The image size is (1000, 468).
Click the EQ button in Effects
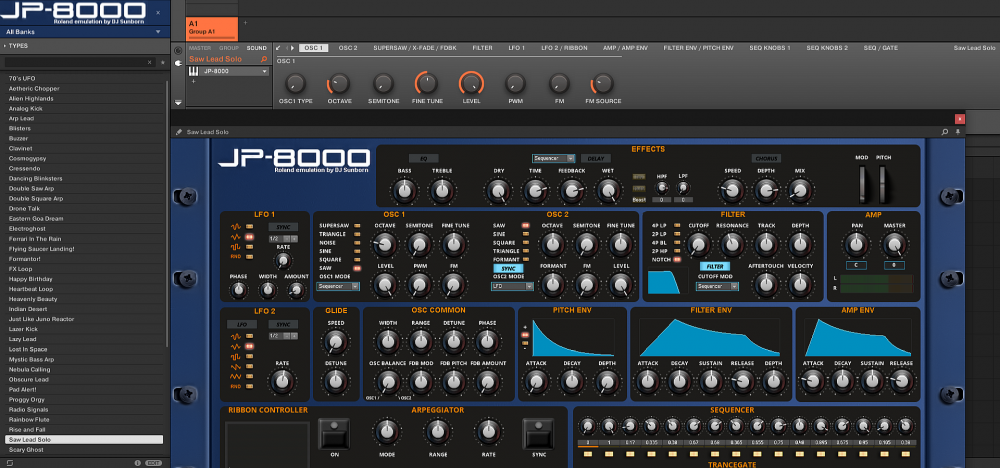point(423,158)
